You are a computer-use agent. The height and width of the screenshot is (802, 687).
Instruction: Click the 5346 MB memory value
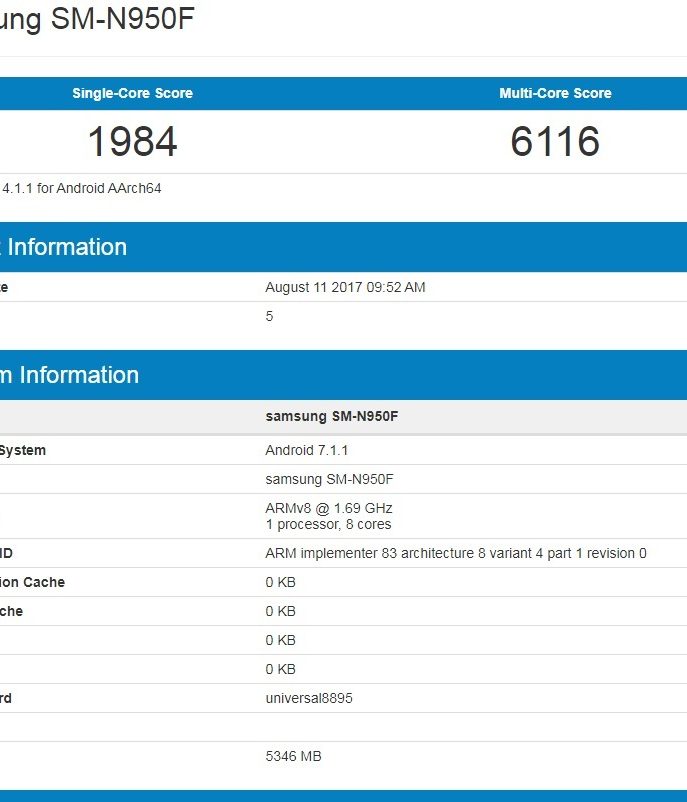[x=293, y=757]
